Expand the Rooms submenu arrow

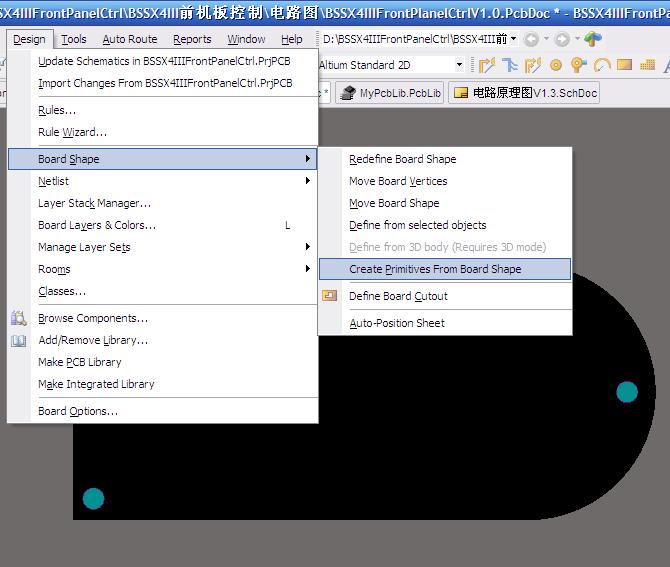coord(308,269)
